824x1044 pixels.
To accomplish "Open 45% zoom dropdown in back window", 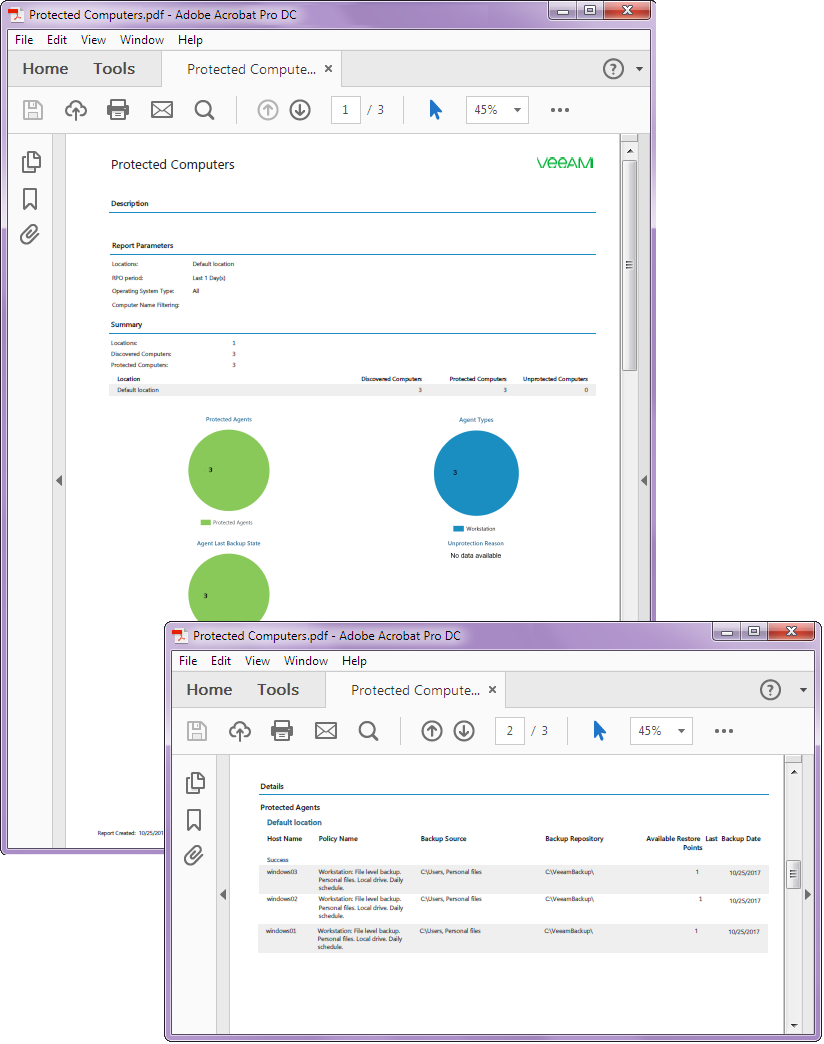I will (x=497, y=110).
